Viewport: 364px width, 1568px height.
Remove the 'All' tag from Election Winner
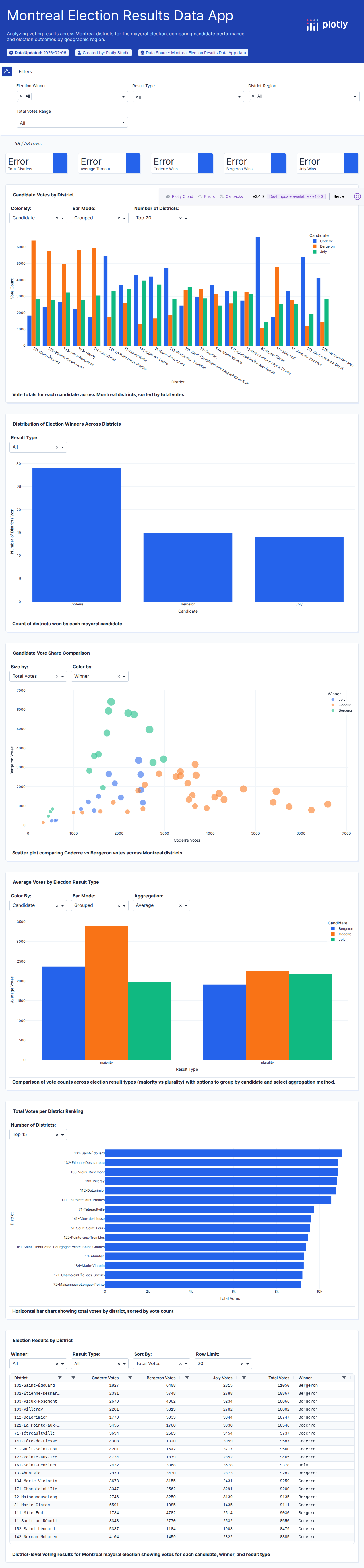click(x=21, y=96)
